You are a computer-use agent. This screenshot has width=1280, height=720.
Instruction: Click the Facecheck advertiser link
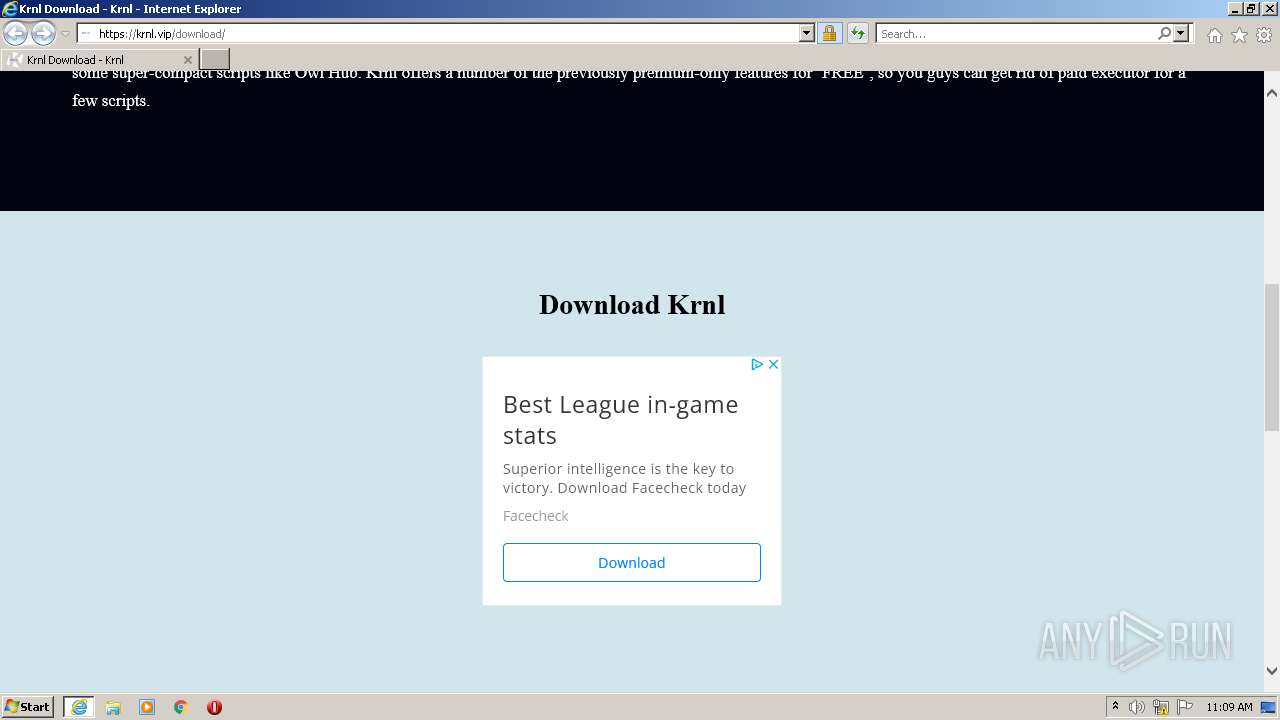point(535,516)
